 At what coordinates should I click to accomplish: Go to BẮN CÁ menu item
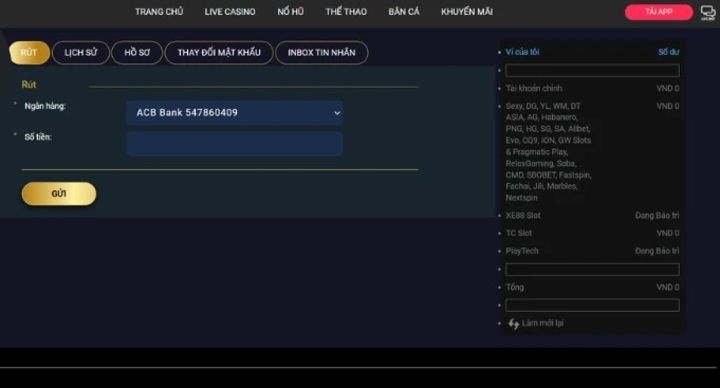coord(404,12)
